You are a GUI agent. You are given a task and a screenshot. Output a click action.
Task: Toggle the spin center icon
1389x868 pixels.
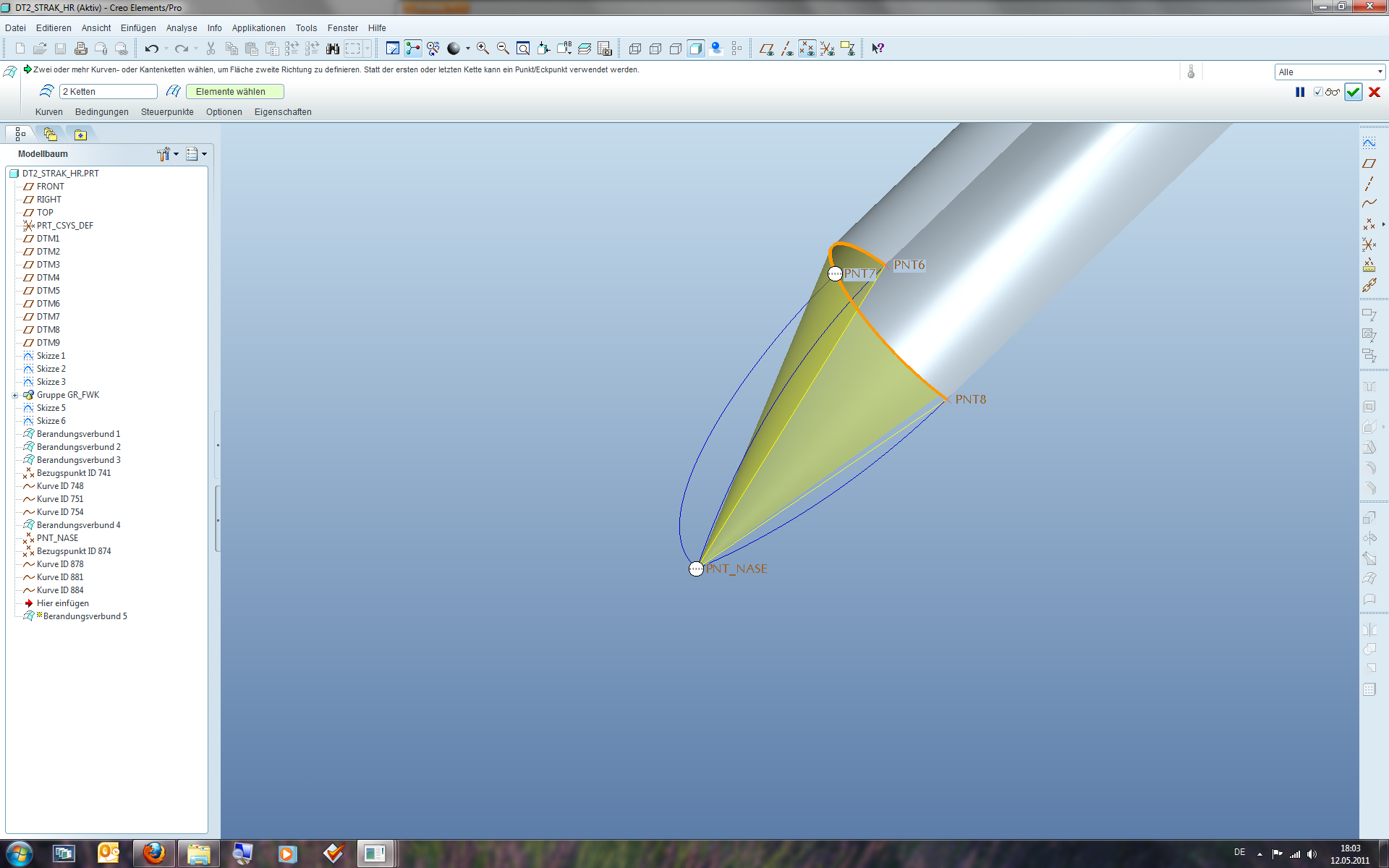[x=413, y=48]
